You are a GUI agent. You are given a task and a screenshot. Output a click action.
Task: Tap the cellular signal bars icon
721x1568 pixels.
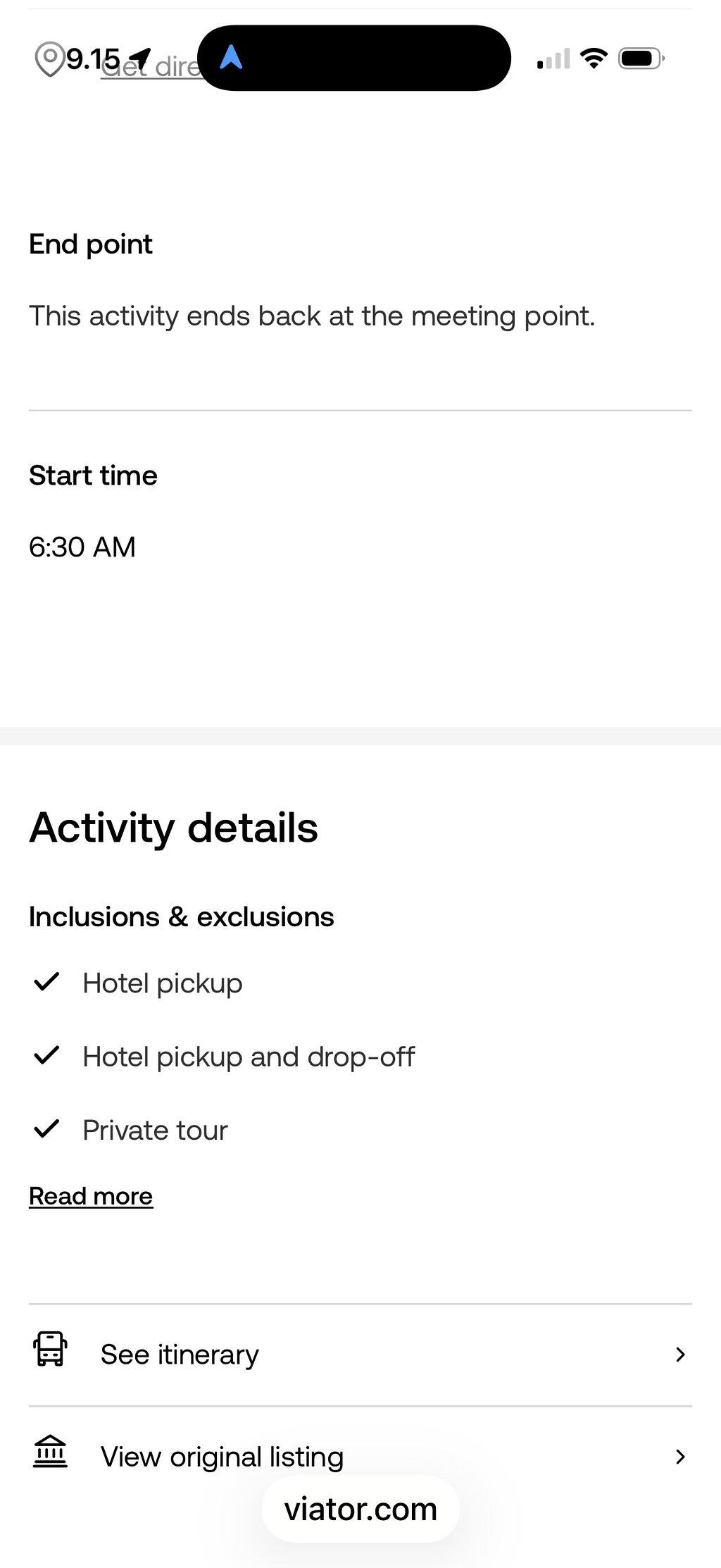[x=553, y=59]
